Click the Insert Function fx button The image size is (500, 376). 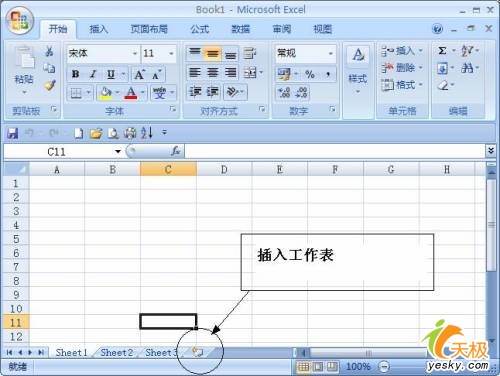coord(175,151)
